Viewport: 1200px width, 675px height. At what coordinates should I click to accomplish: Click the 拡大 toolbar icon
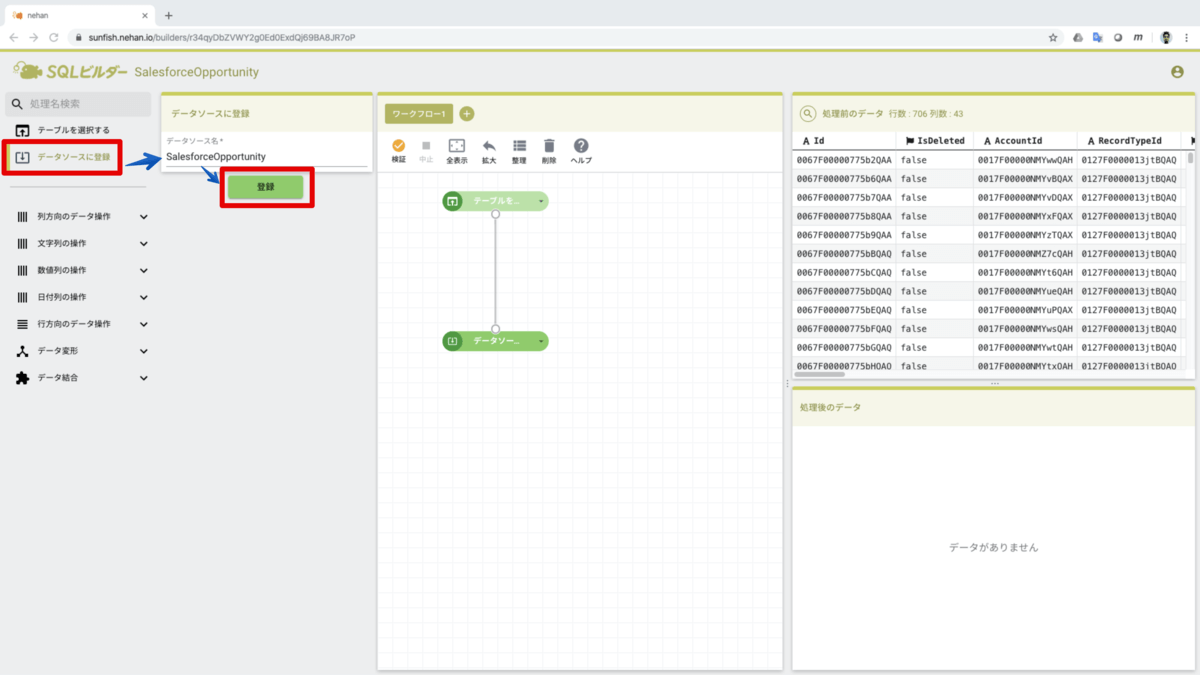489,146
